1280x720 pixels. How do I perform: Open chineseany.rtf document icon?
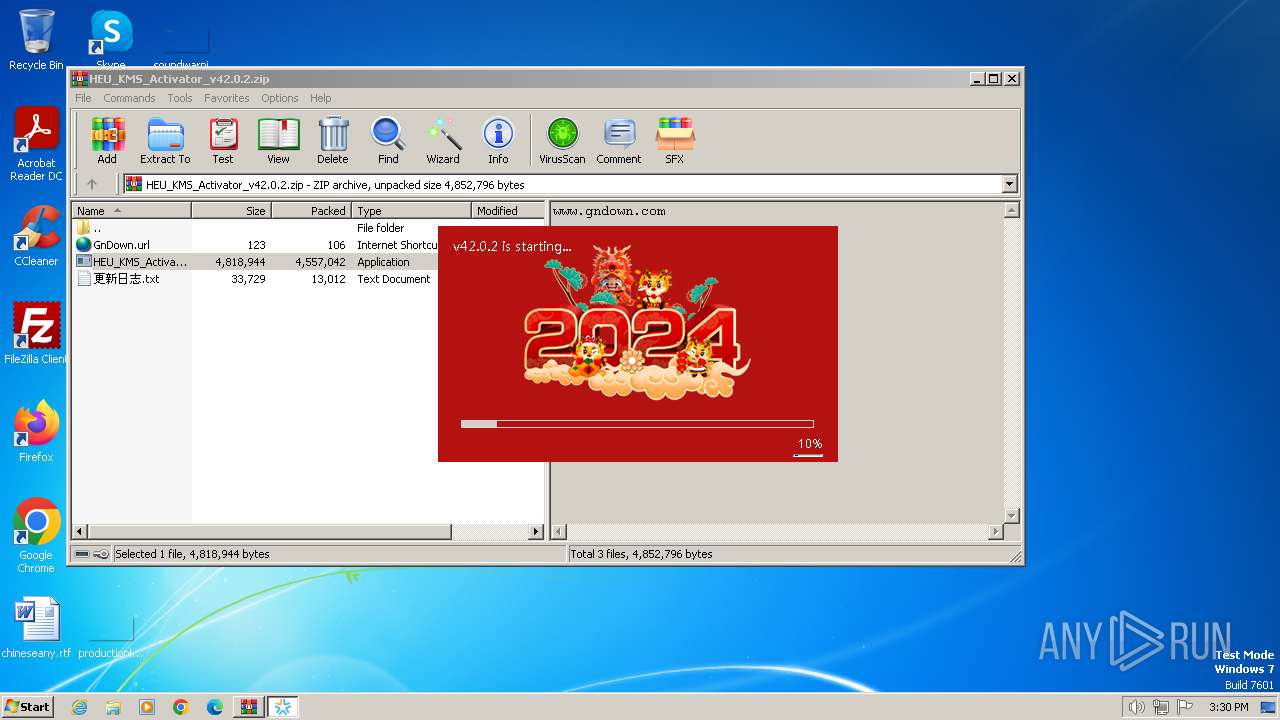[x=36, y=628]
